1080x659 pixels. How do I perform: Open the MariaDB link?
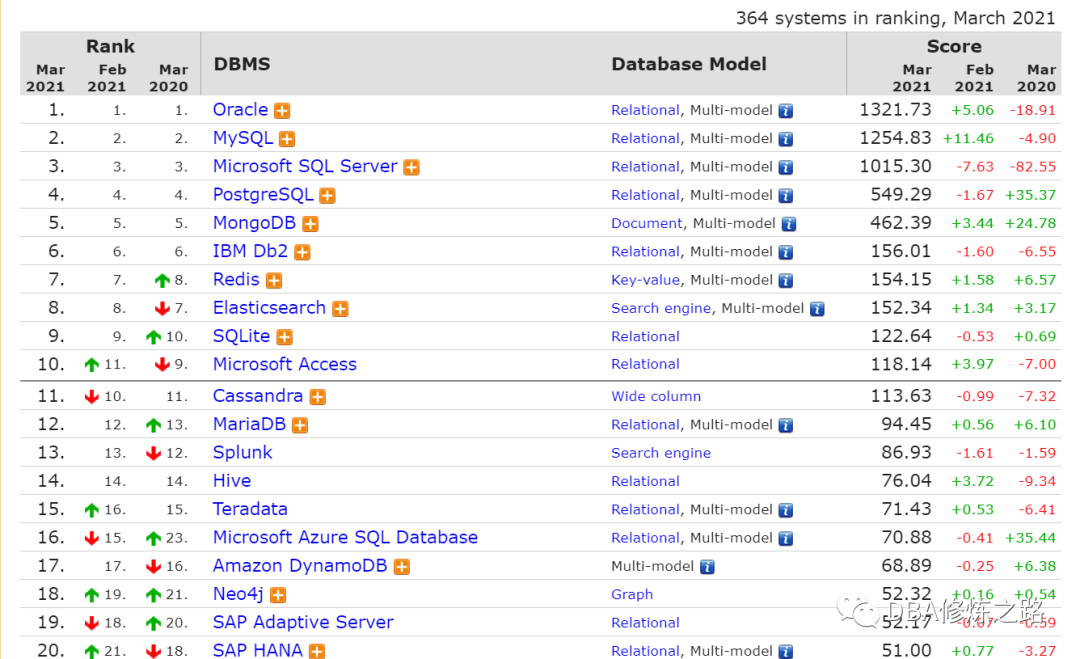pos(249,423)
